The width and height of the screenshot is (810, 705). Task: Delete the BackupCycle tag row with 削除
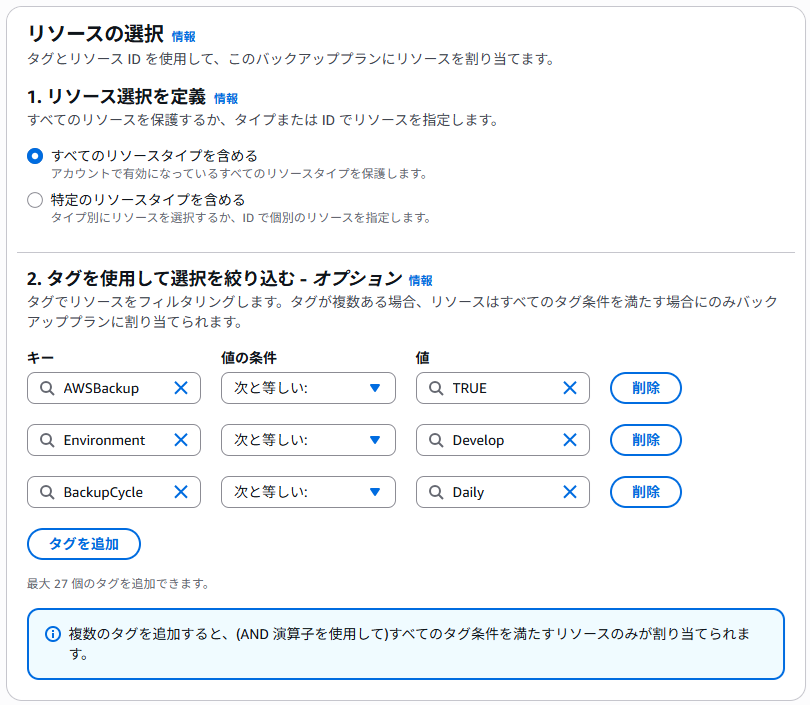645,492
